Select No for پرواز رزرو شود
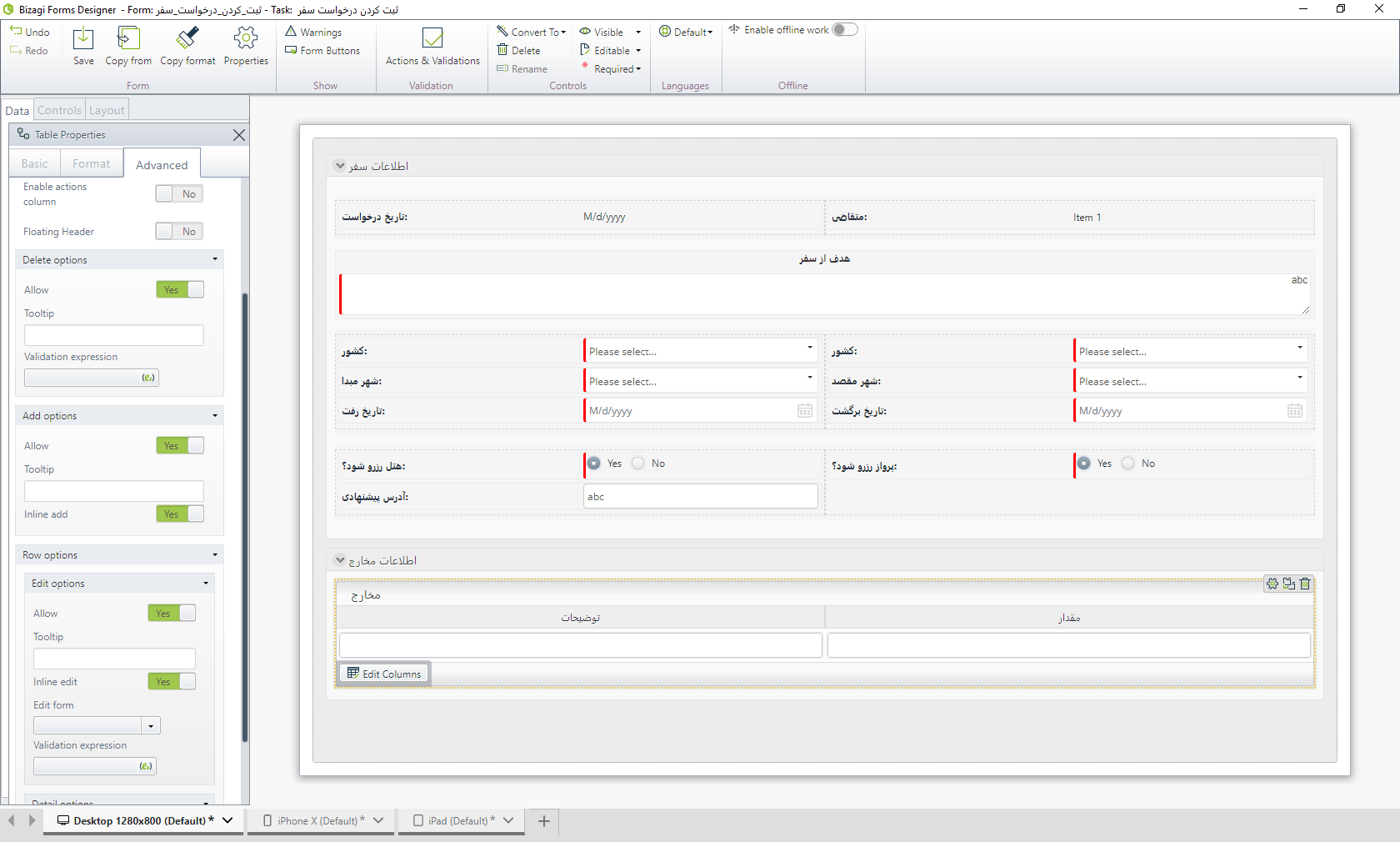The image size is (1400, 842). (1128, 464)
